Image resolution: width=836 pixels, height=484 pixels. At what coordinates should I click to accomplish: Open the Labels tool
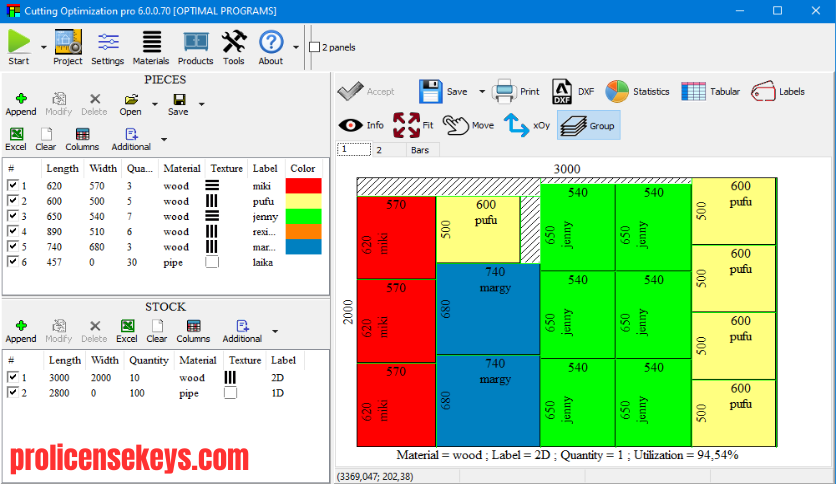tap(778, 92)
